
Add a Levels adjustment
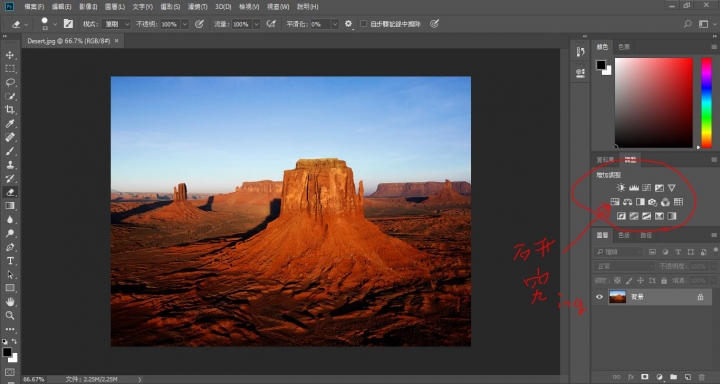tap(634, 187)
